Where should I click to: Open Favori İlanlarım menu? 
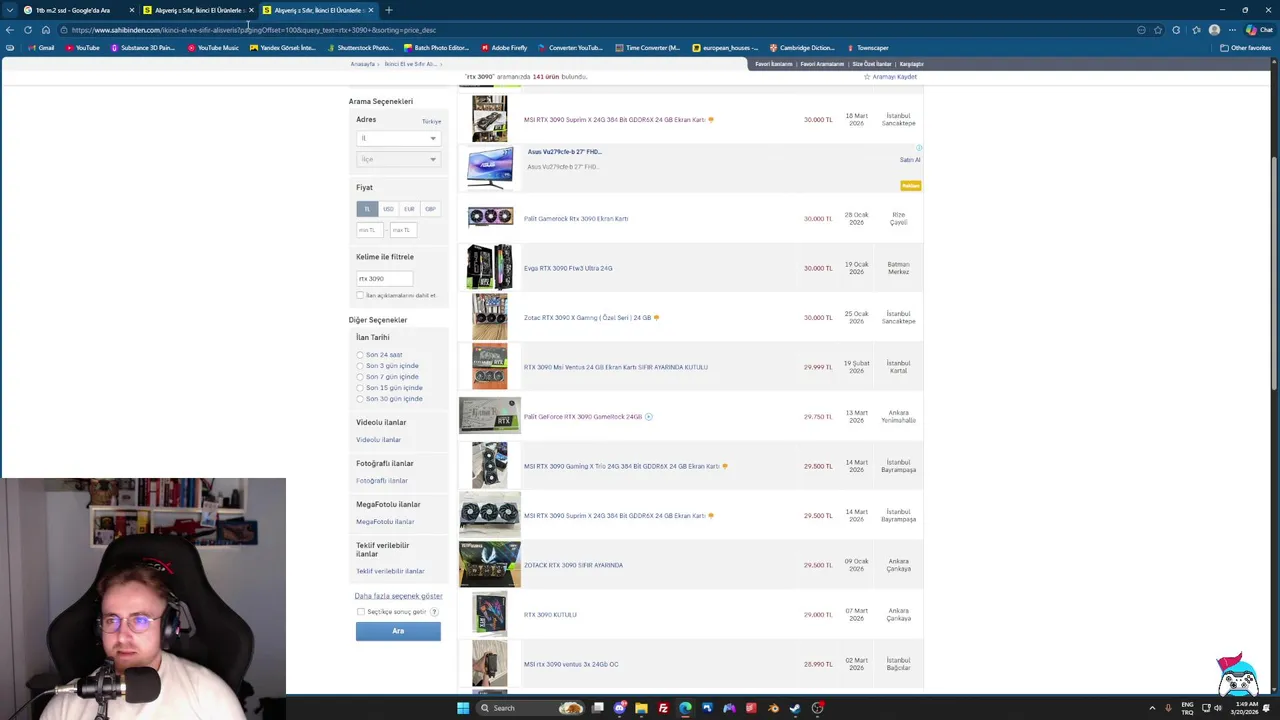pyautogui.click(x=773, y=64)
